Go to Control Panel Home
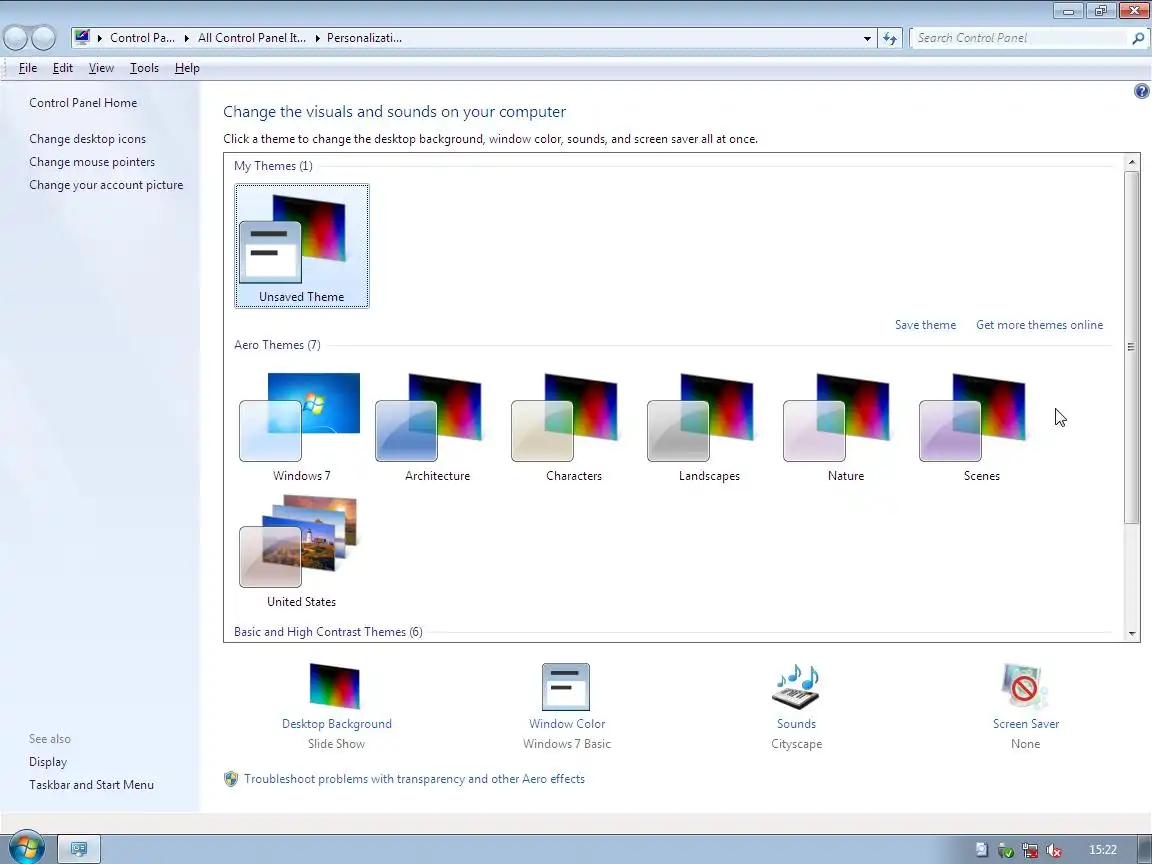The height and width of the screenshot is (864, 1152). (x=83, y=103)
